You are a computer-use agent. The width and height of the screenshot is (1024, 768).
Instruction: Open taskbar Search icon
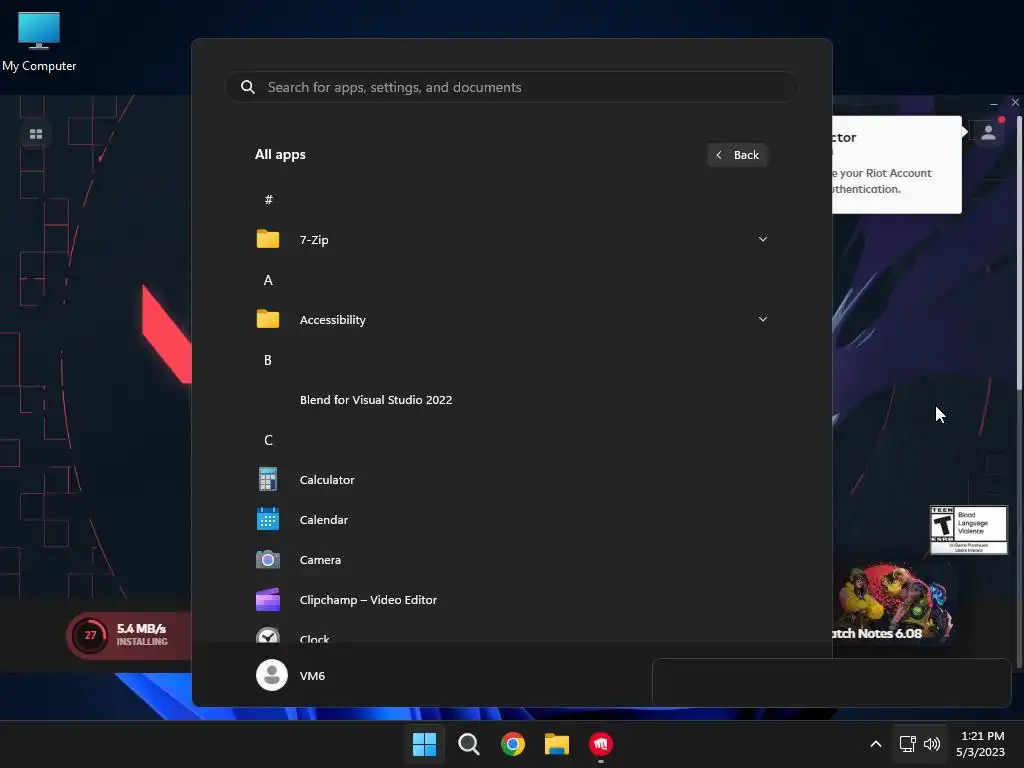(x=468, y=744)
